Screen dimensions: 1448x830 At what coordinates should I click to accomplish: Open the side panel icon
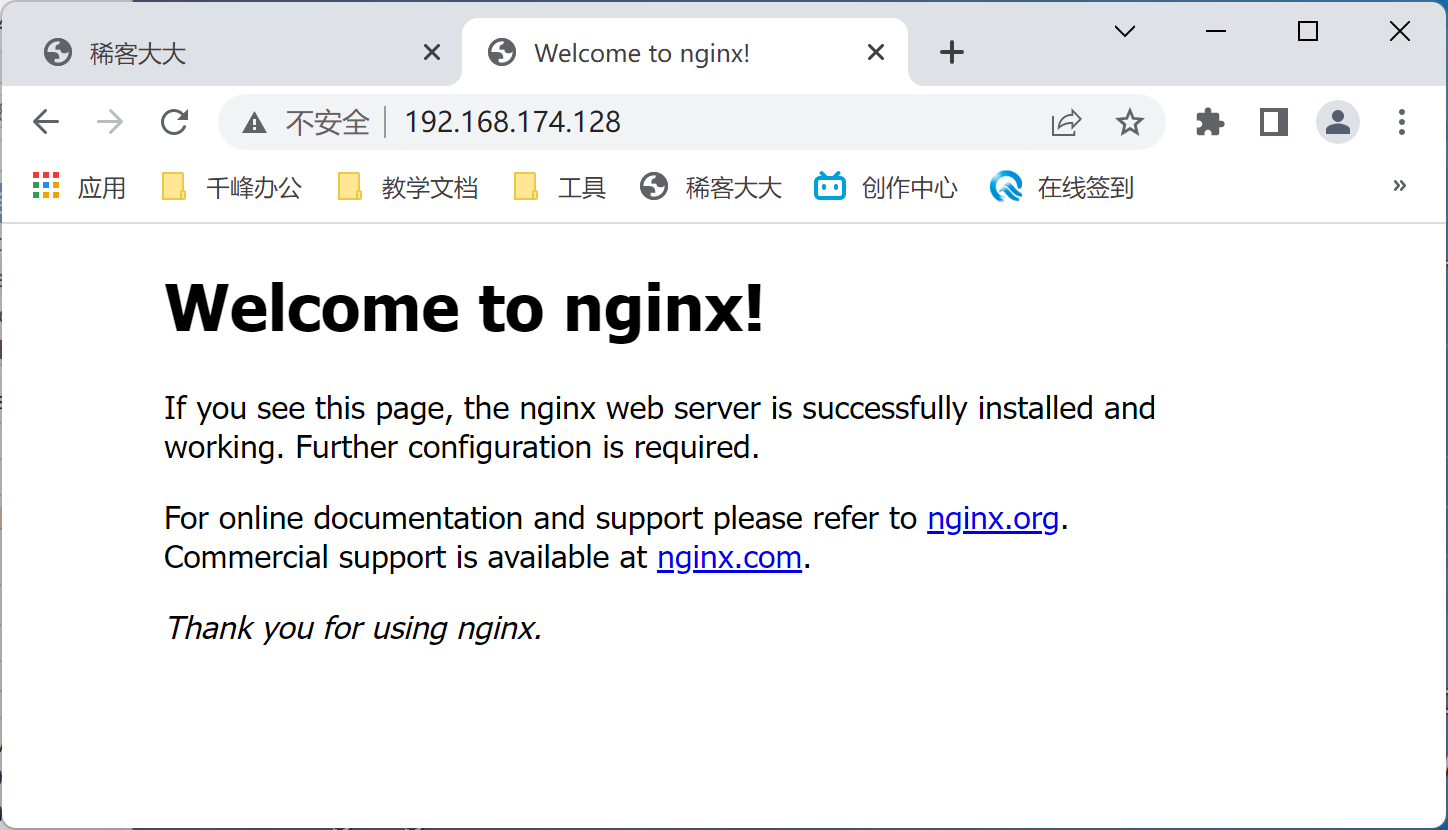click(x=1272, y=122)
